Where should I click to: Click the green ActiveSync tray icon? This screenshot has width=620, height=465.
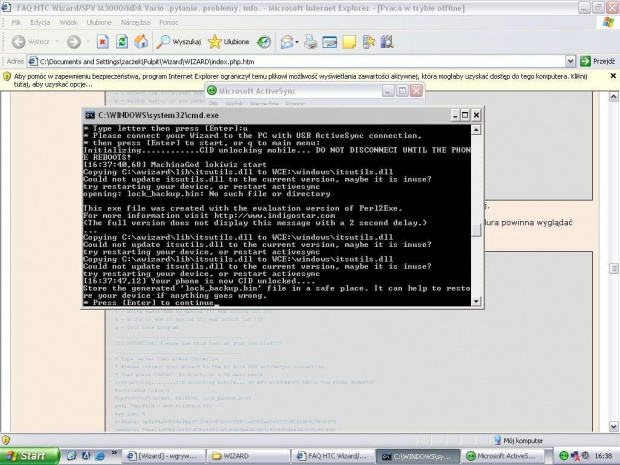pos(564,456)
